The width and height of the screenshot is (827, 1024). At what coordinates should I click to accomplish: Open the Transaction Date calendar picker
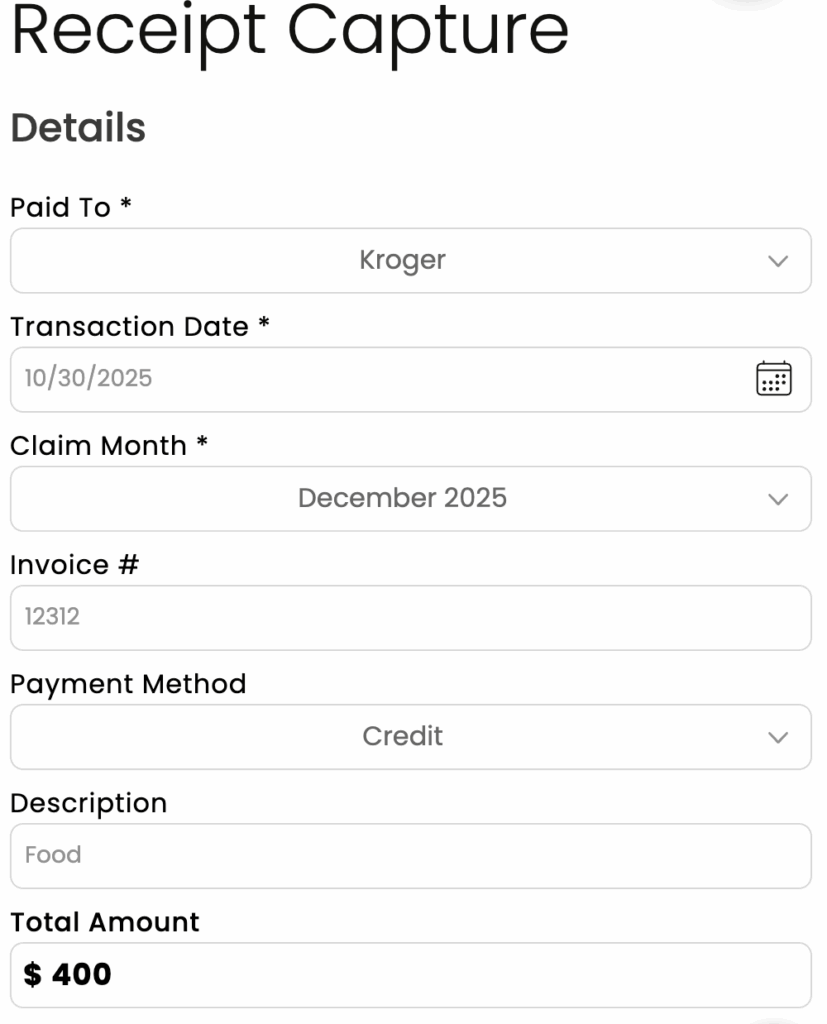pos(773,379)
